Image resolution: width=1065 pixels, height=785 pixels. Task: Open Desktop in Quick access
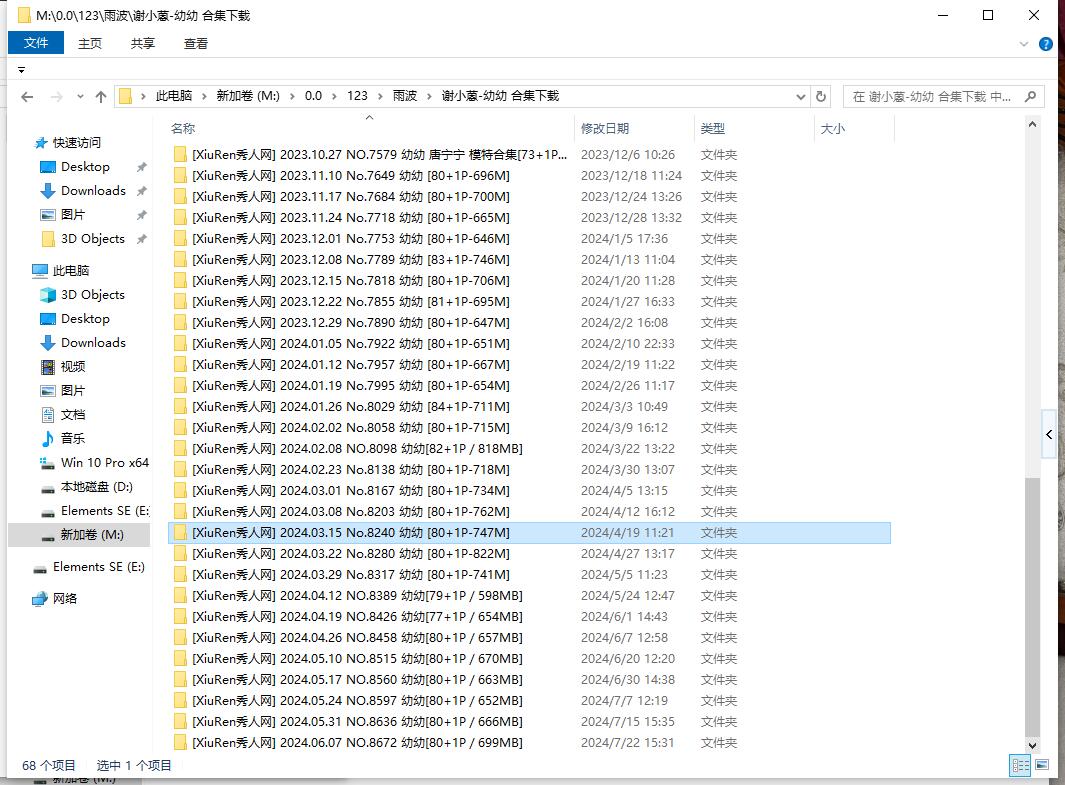click(x=85, y=167)
